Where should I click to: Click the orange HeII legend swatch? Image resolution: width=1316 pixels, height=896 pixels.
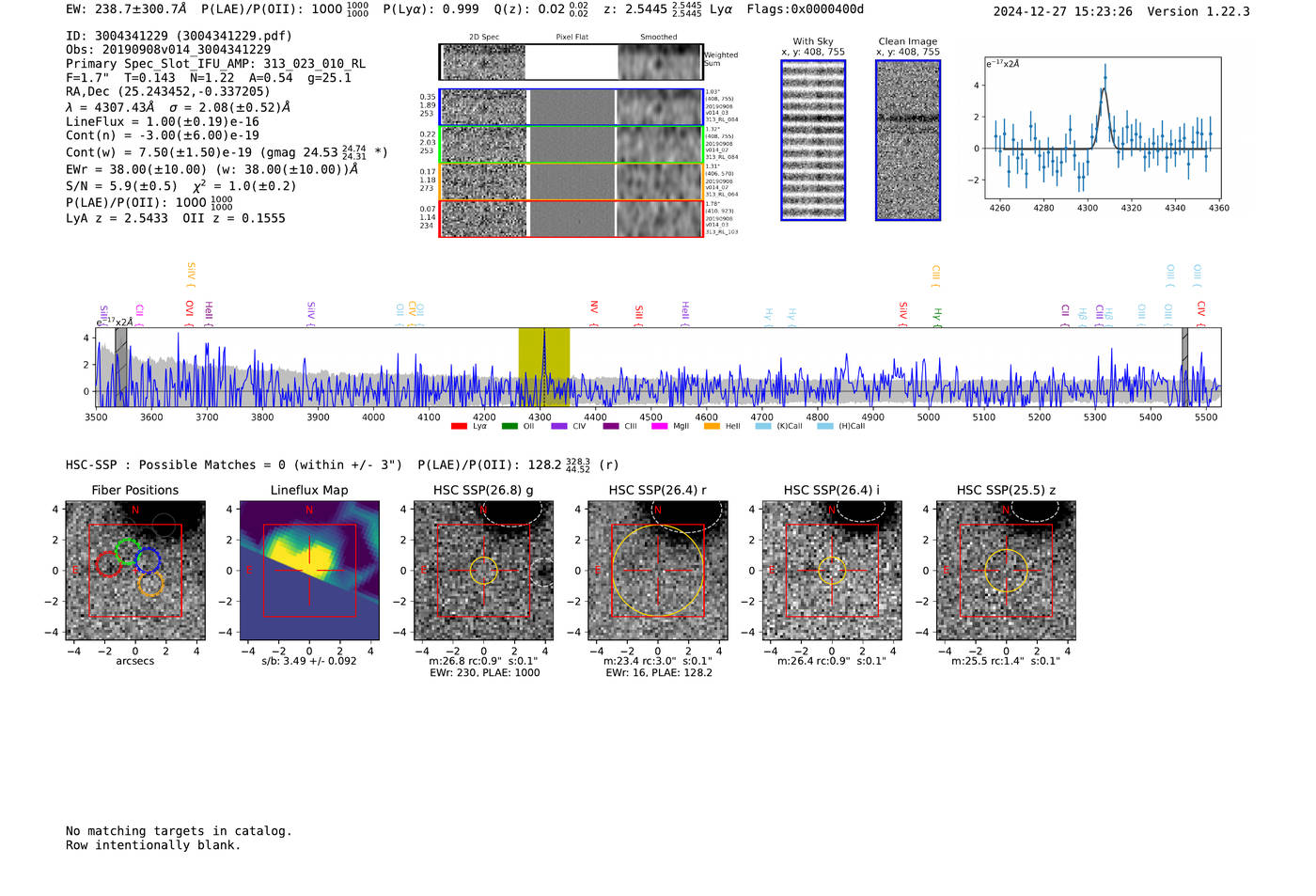pos(712,426)
